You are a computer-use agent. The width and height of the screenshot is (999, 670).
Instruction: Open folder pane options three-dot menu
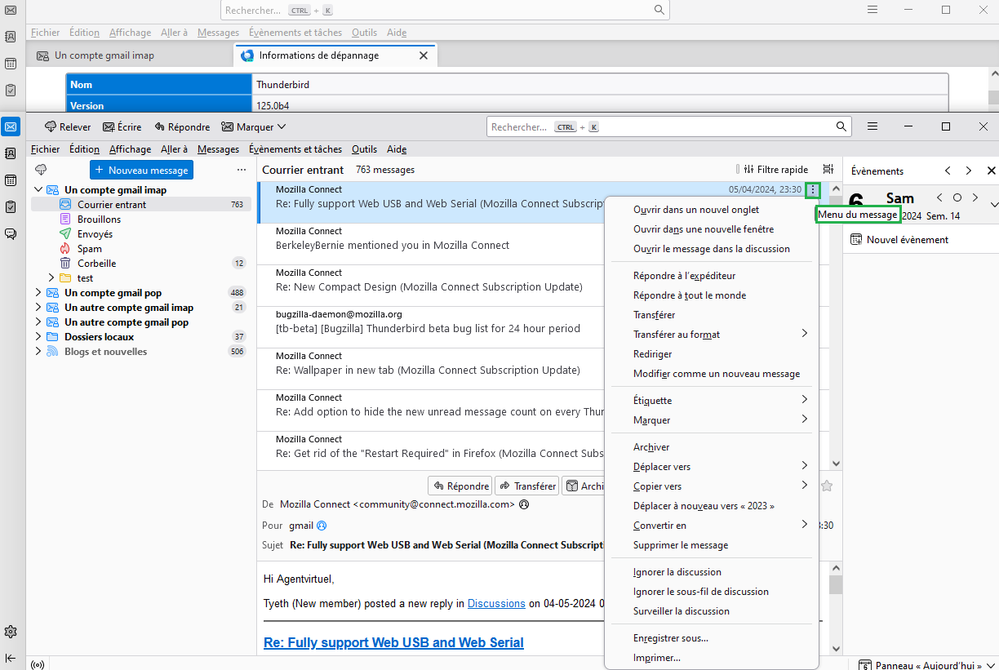point(241,170)
